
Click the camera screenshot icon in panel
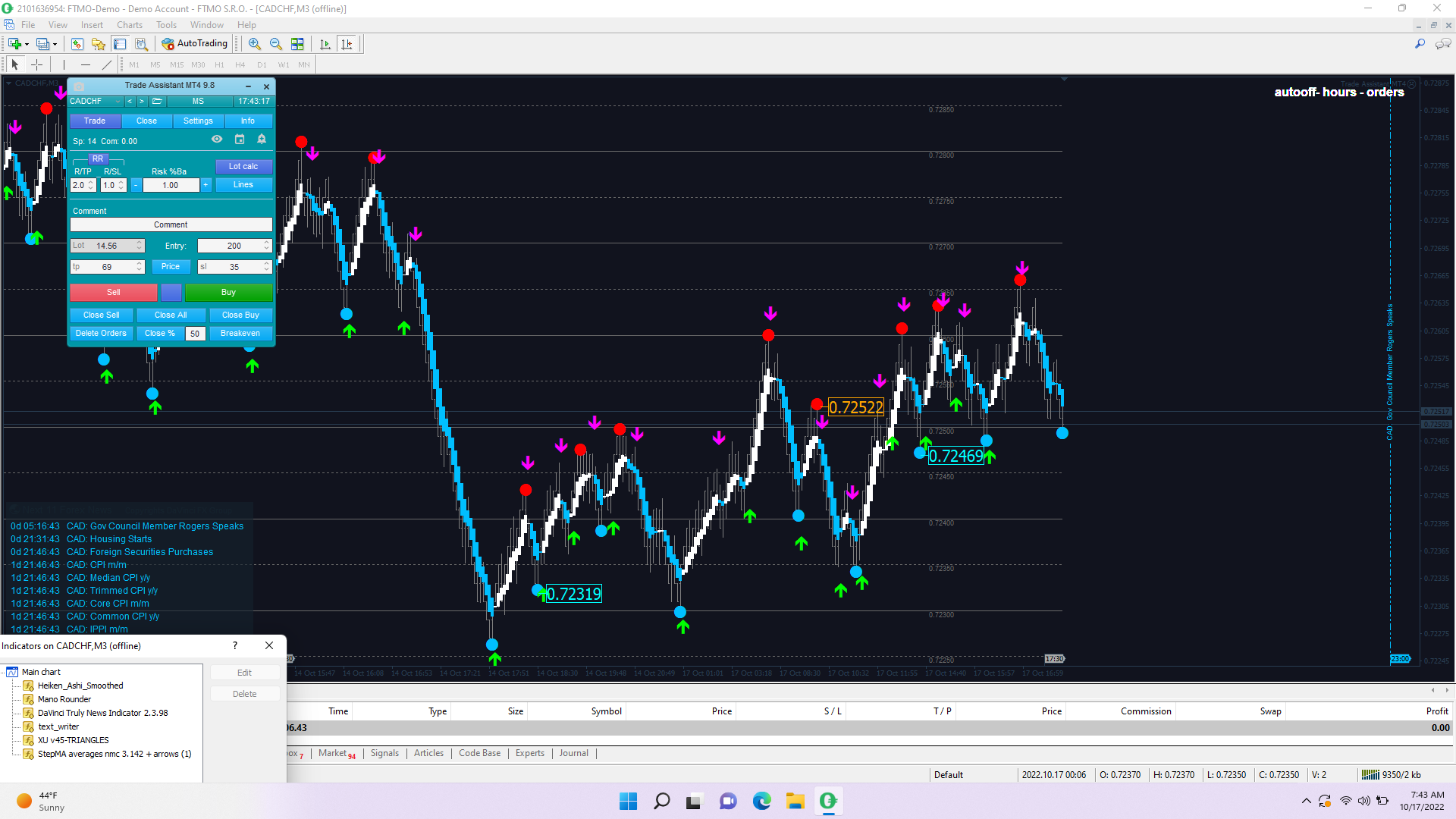point(79,86)
